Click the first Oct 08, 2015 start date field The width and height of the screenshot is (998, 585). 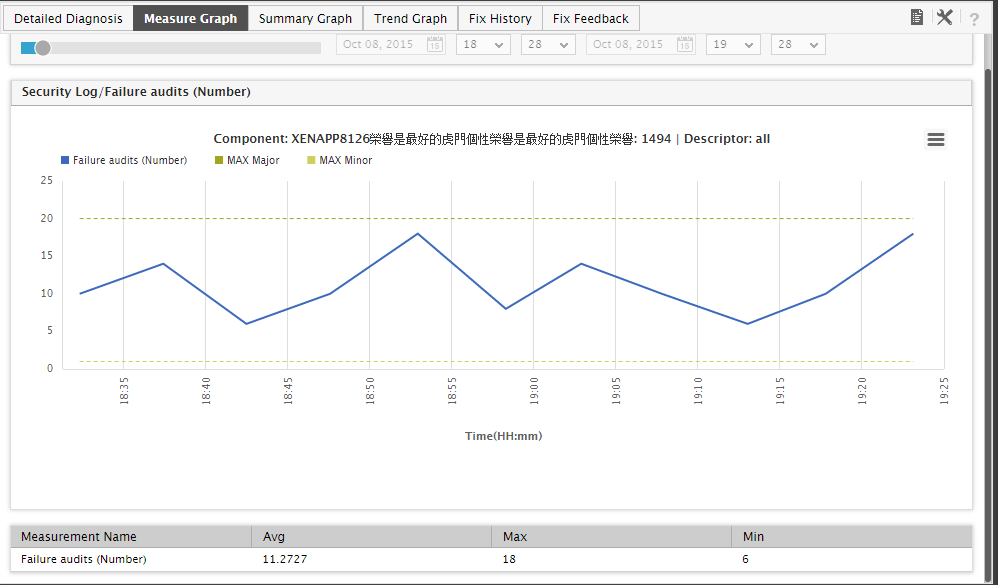390,45
